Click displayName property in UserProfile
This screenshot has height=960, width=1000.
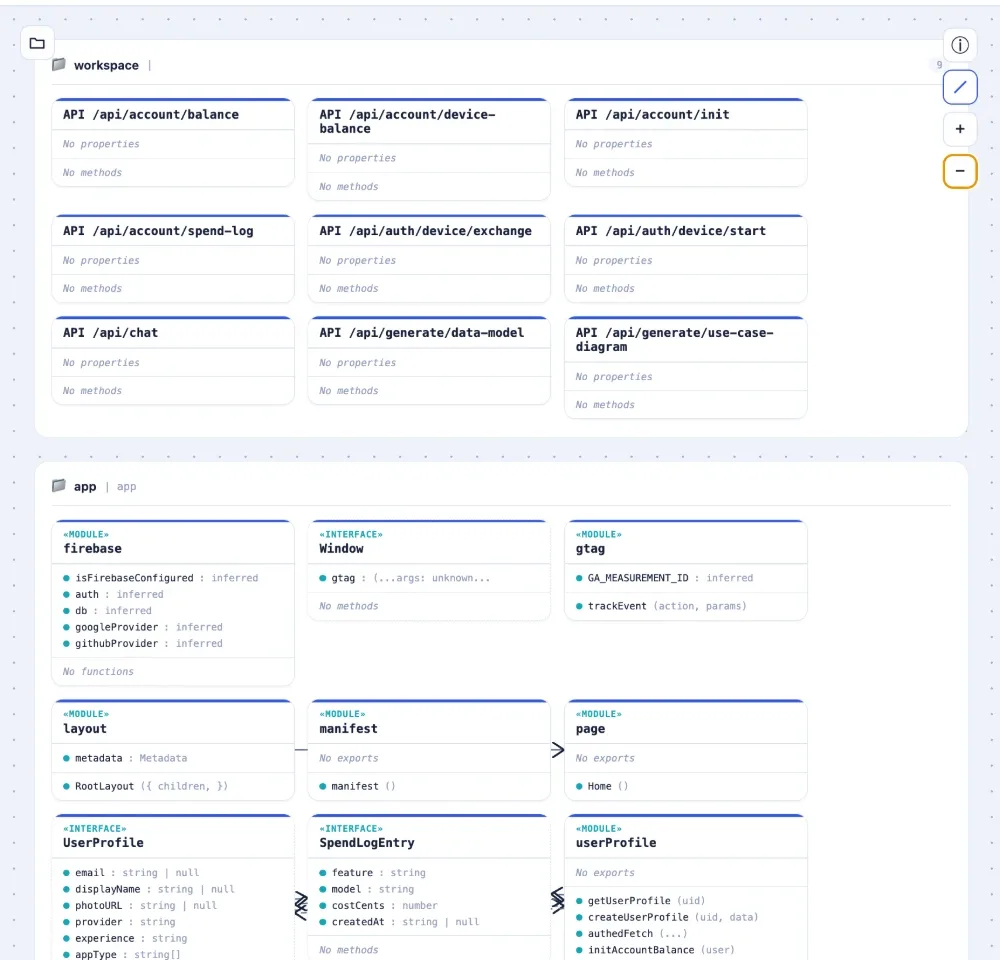pos(149,889)
